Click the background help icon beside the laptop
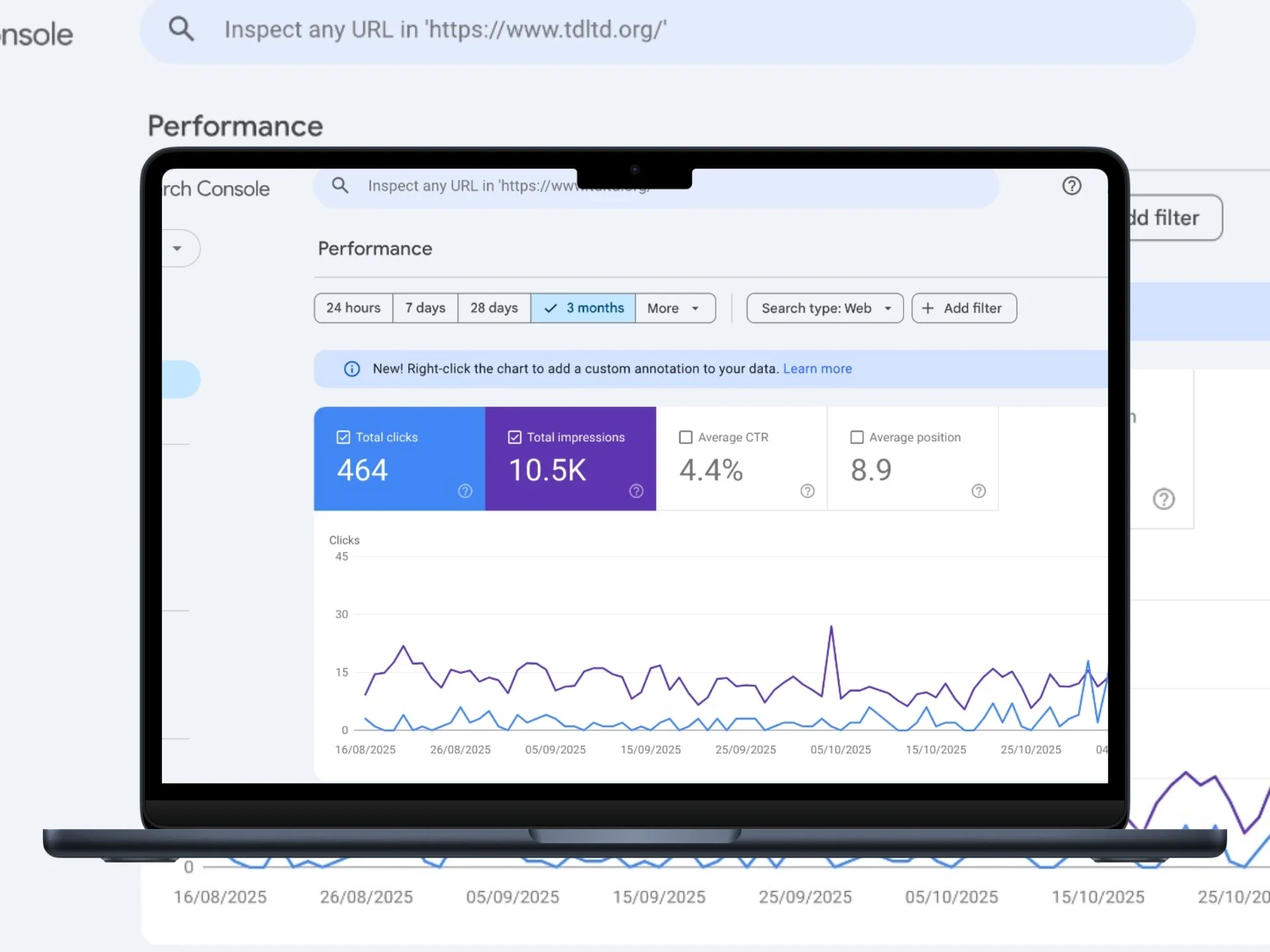This screenshot has height=952, width=1270. click(x=1164, y=499)
